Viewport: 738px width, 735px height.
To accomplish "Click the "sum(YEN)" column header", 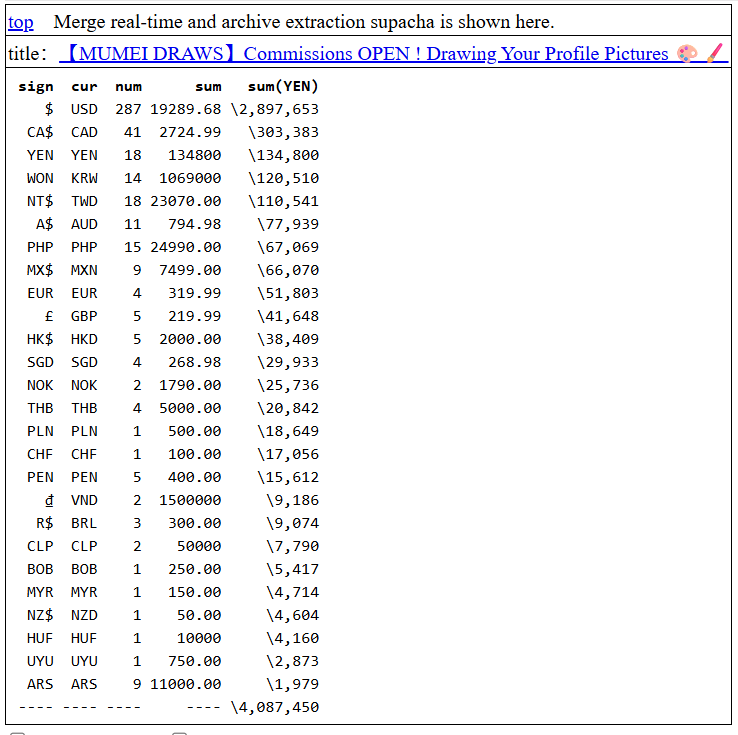I will point(283,87).
